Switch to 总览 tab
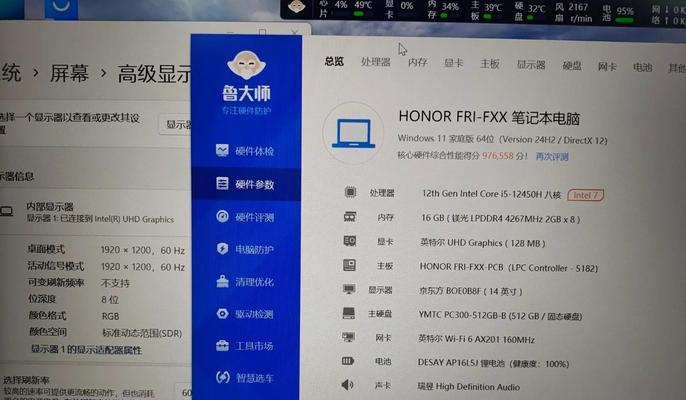This screenshot has width=686, height=400. (x=334, y=61)
